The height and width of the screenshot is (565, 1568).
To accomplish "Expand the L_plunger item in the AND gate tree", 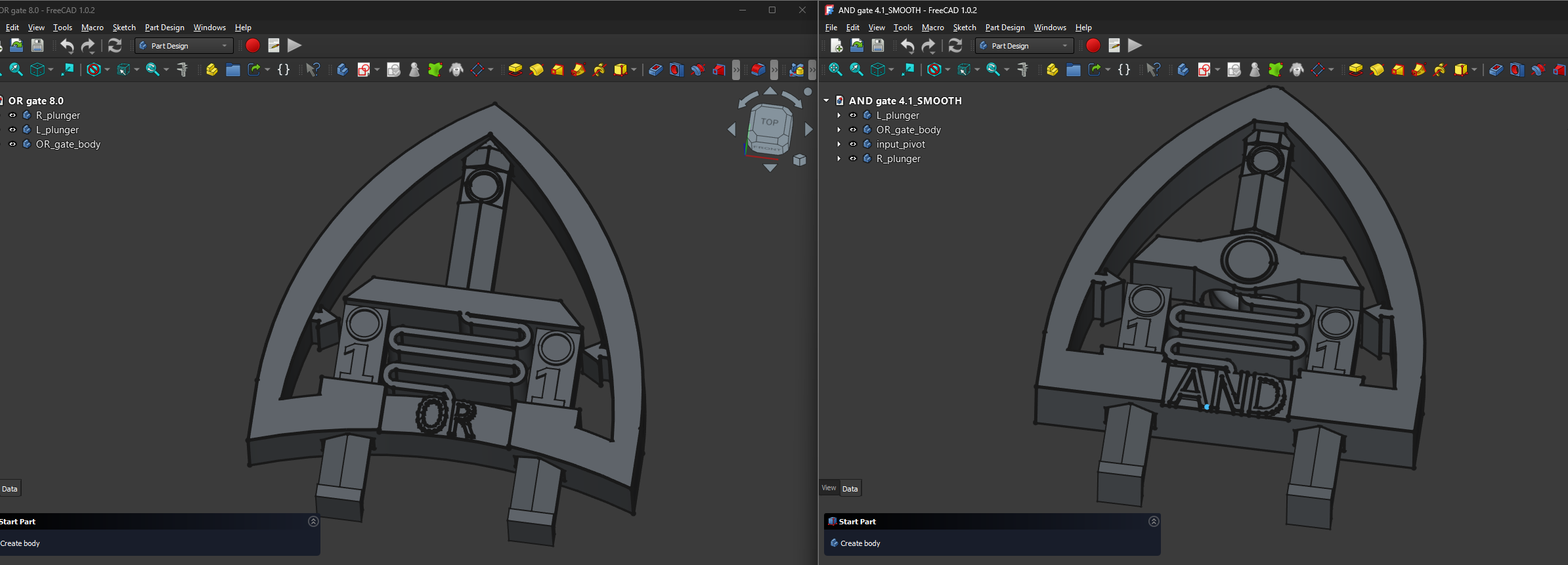I will [838, 115].
